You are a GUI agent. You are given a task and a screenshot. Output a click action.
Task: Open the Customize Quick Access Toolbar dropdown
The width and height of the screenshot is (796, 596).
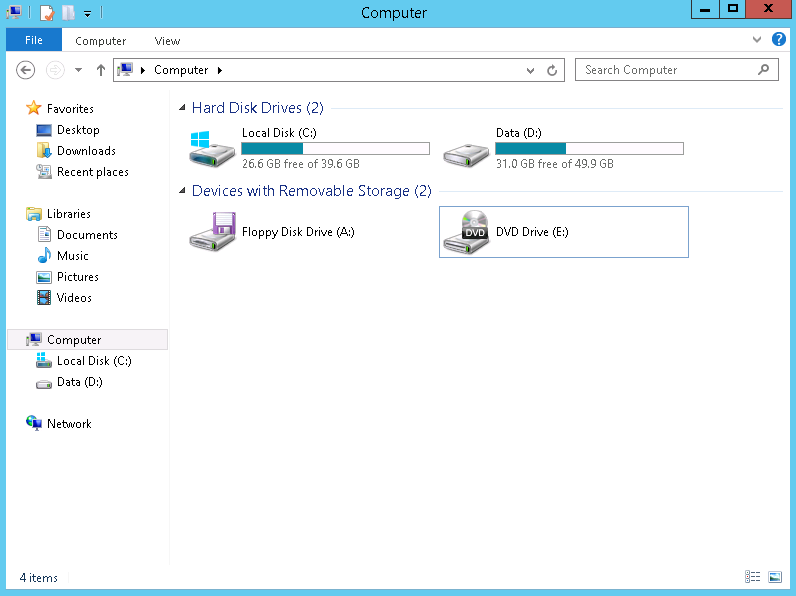point(87,14)
